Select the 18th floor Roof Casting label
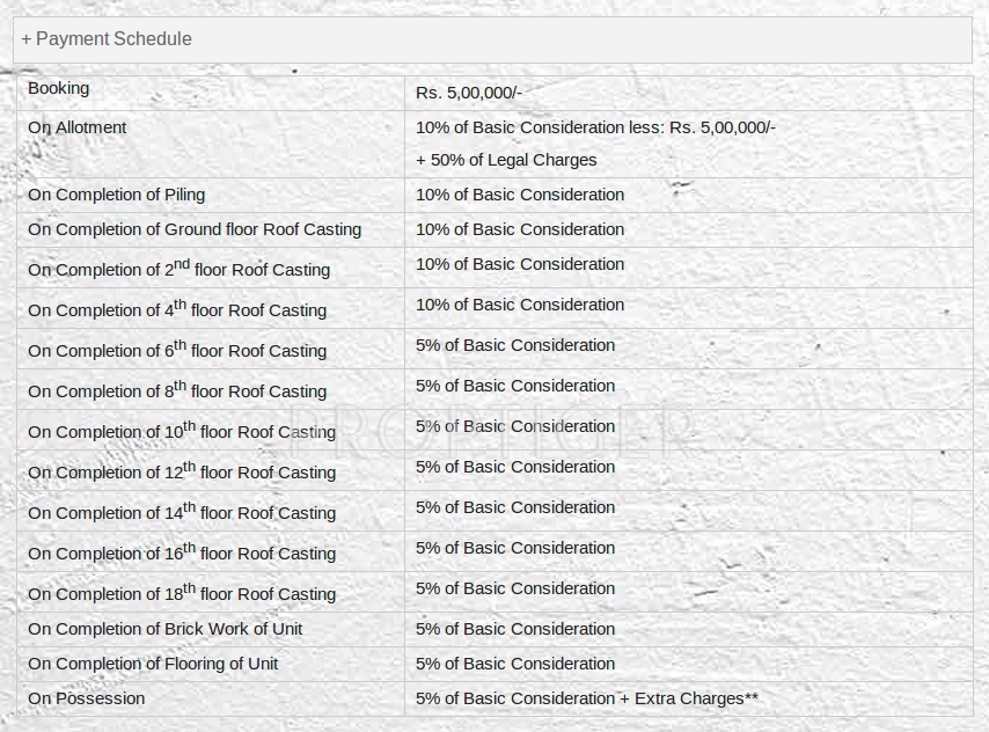Viewport: 989px width, 732px height. pos(181,594)
